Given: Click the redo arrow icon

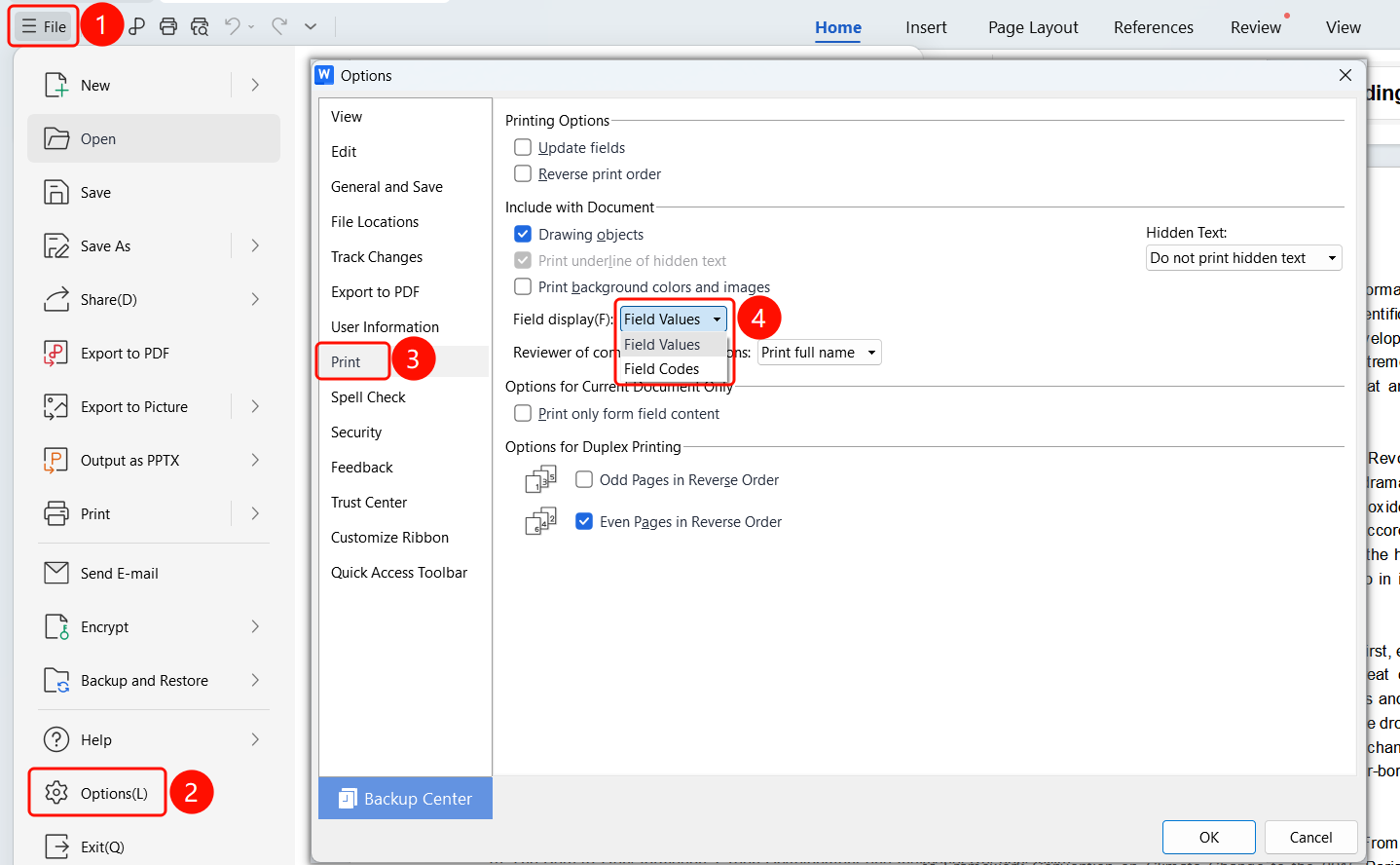Looking at the screenshot, I should point(279,26).
